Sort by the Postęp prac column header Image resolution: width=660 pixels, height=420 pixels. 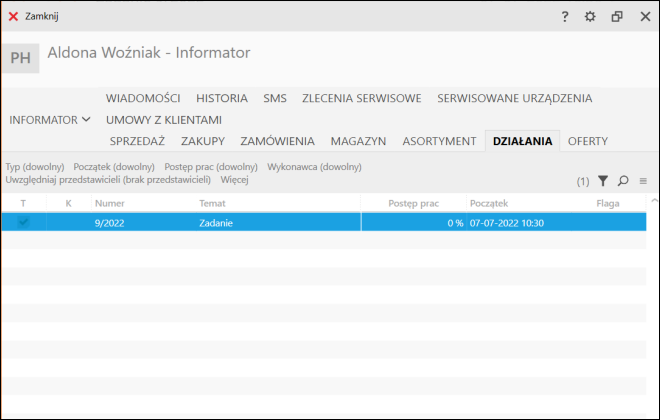(413, 203)
